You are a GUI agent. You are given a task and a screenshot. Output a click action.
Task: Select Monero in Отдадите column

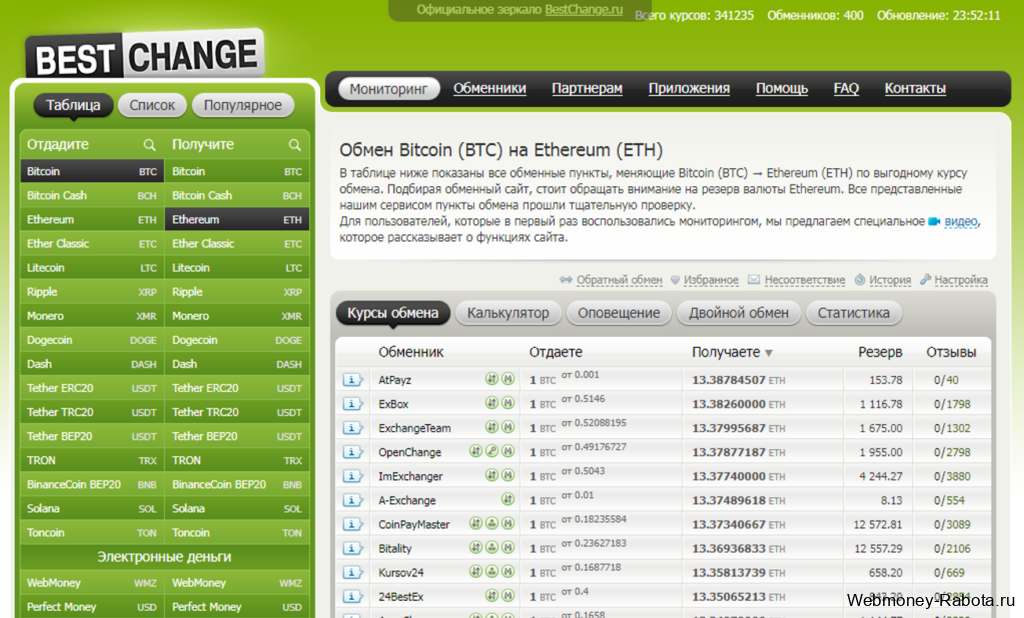click(91, 316)
